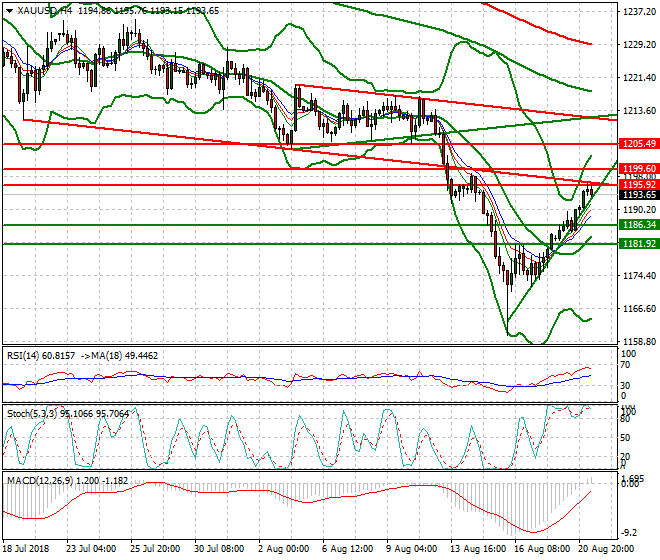Click the 18 Jul 2018 date label
This screenshot has height=560, width=660.
tap(26, 549)
